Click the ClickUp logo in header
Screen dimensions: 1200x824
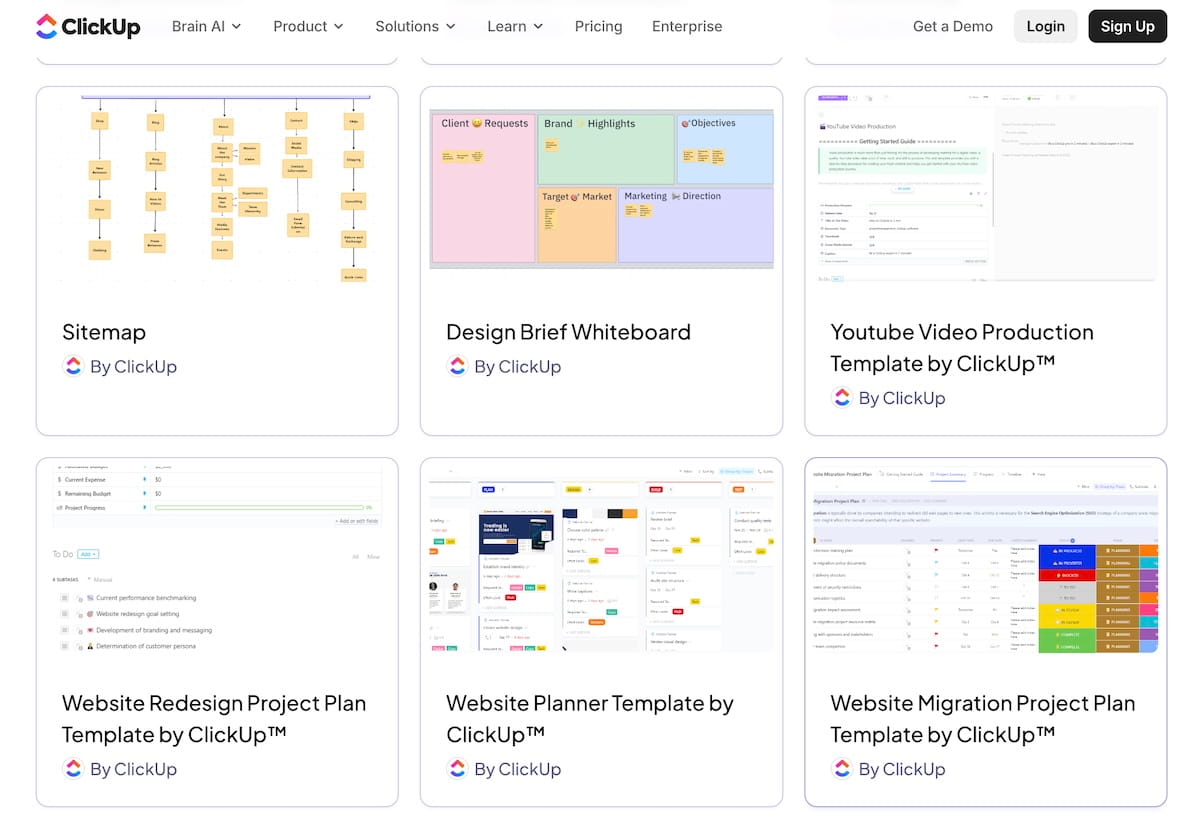pyautogui.click(x=88, y=26)
